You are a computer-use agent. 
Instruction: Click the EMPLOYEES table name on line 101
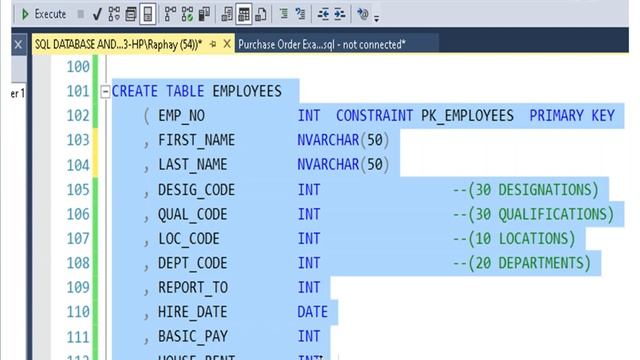pyautogui.click(x=247, y=91)
